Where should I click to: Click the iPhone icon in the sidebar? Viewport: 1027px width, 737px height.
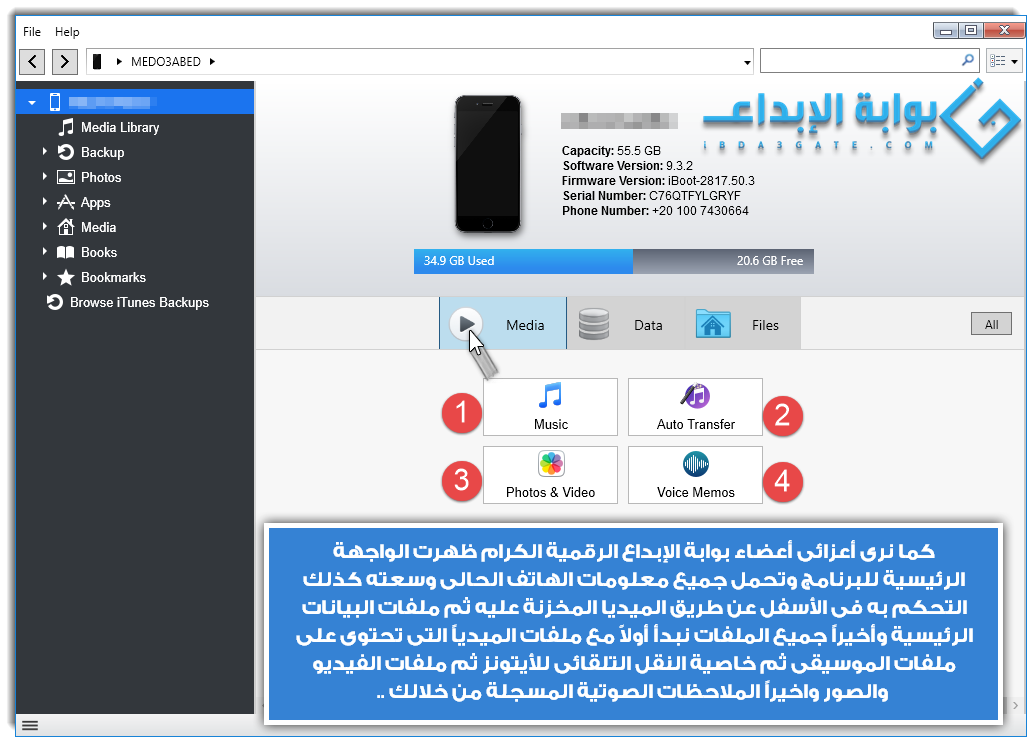(55, 102)
